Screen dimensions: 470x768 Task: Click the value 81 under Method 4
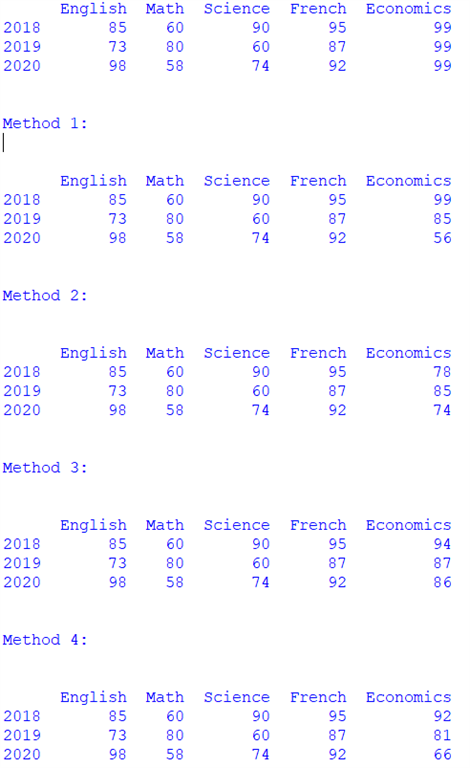(442, 736)
